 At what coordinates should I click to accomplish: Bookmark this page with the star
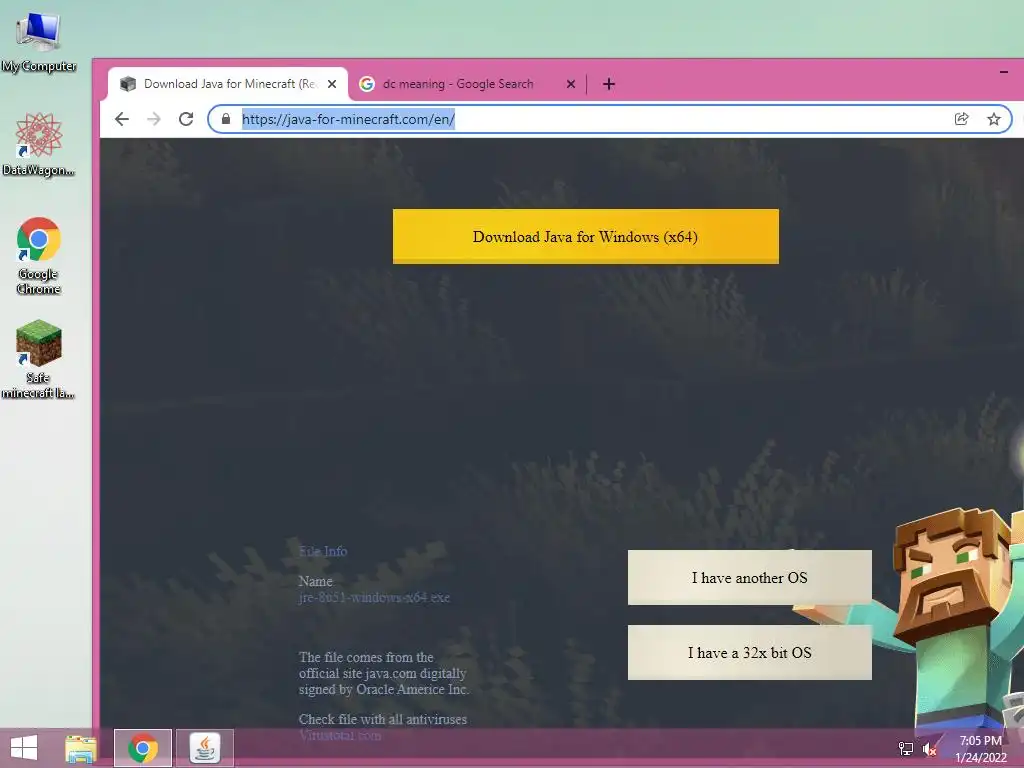coord(994,119)
